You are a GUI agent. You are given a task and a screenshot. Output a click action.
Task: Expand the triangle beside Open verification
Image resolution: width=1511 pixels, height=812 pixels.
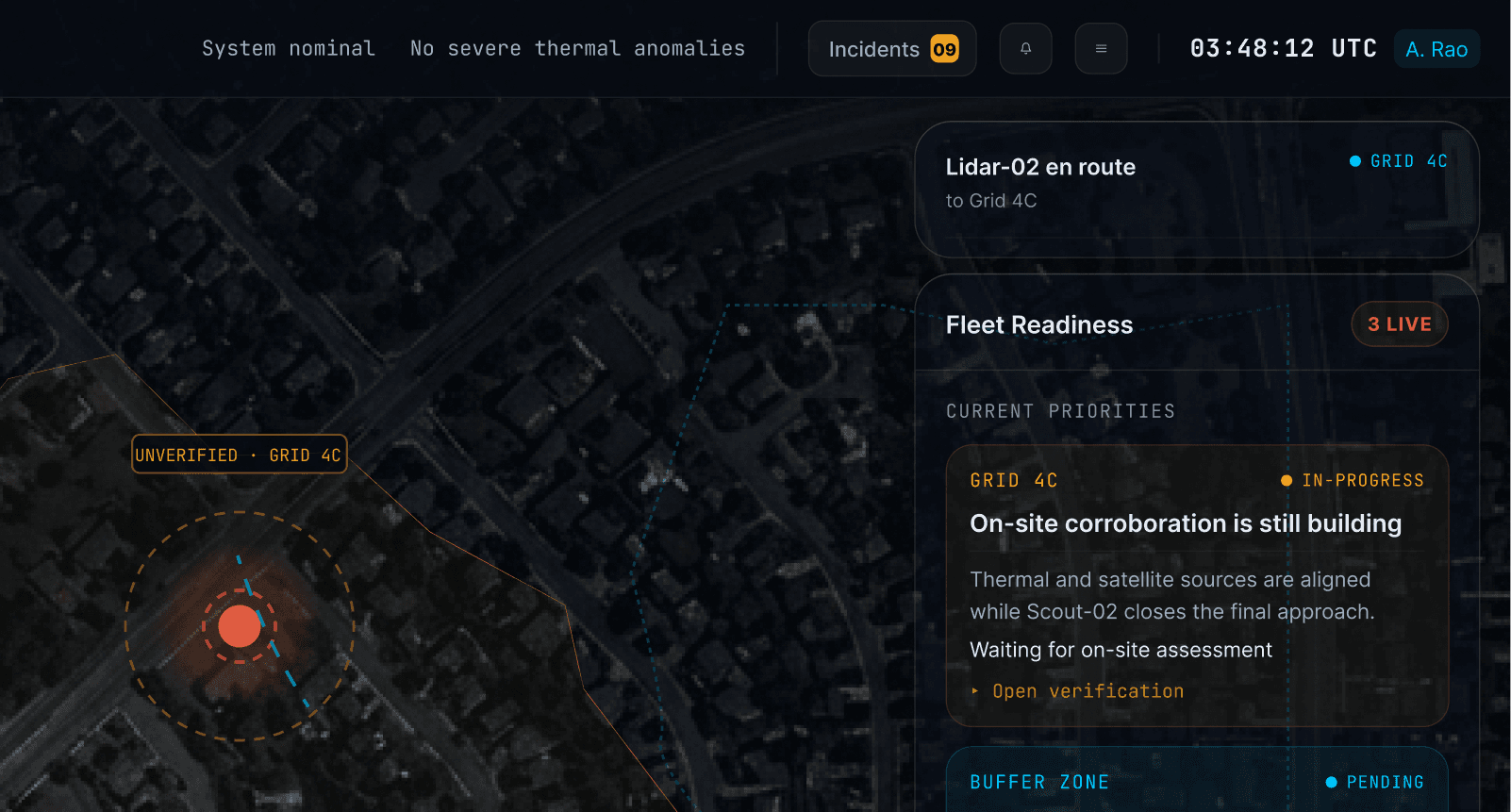(975, 691)
